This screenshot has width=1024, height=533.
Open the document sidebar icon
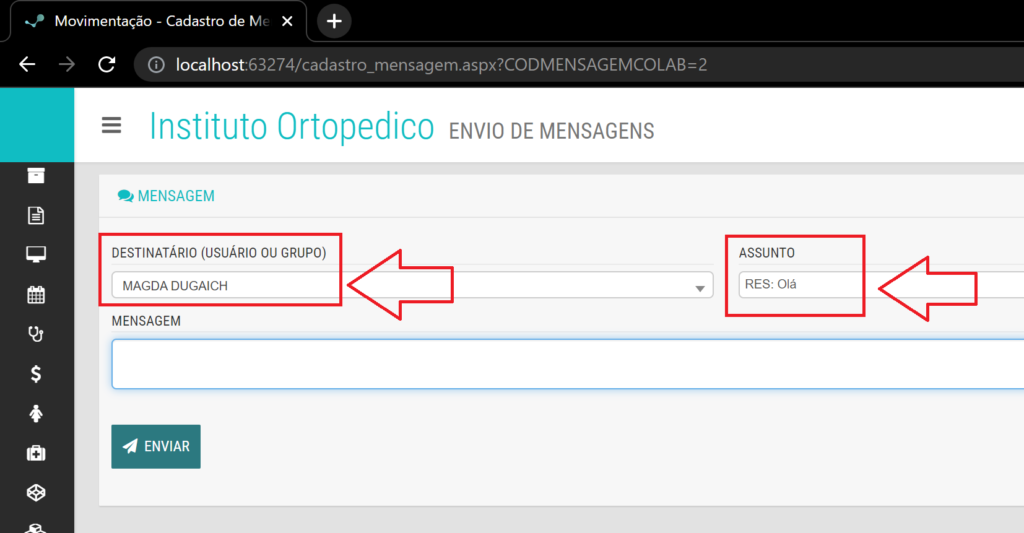click(36, 215)
